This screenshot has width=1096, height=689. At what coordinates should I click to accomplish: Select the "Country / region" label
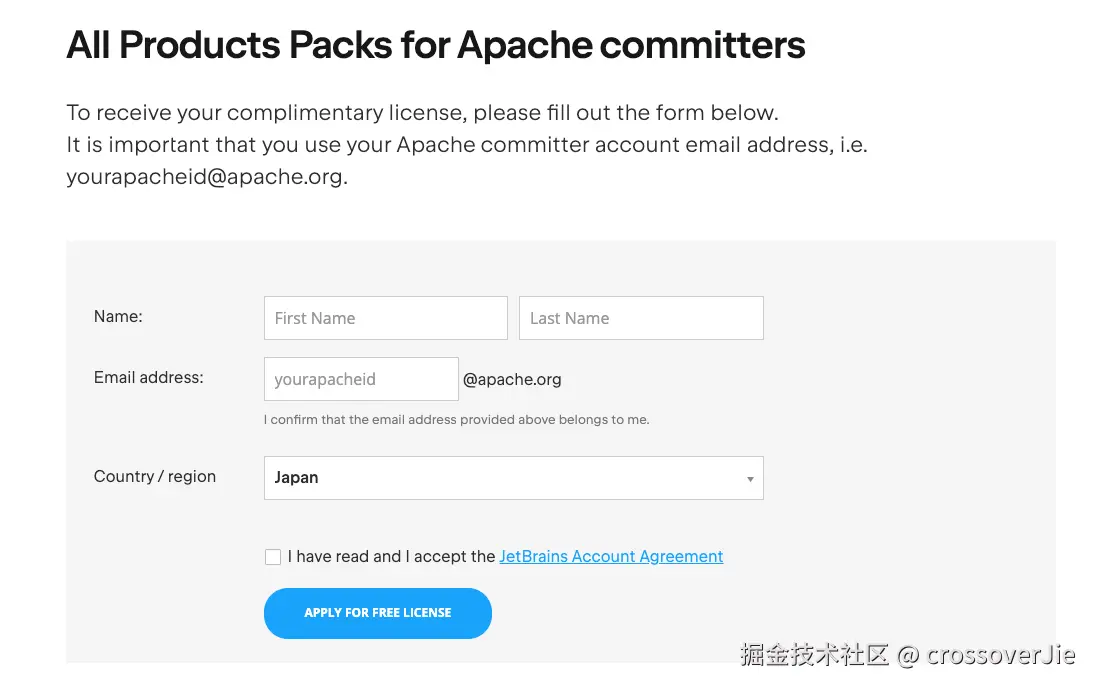(x=154, y=476)
